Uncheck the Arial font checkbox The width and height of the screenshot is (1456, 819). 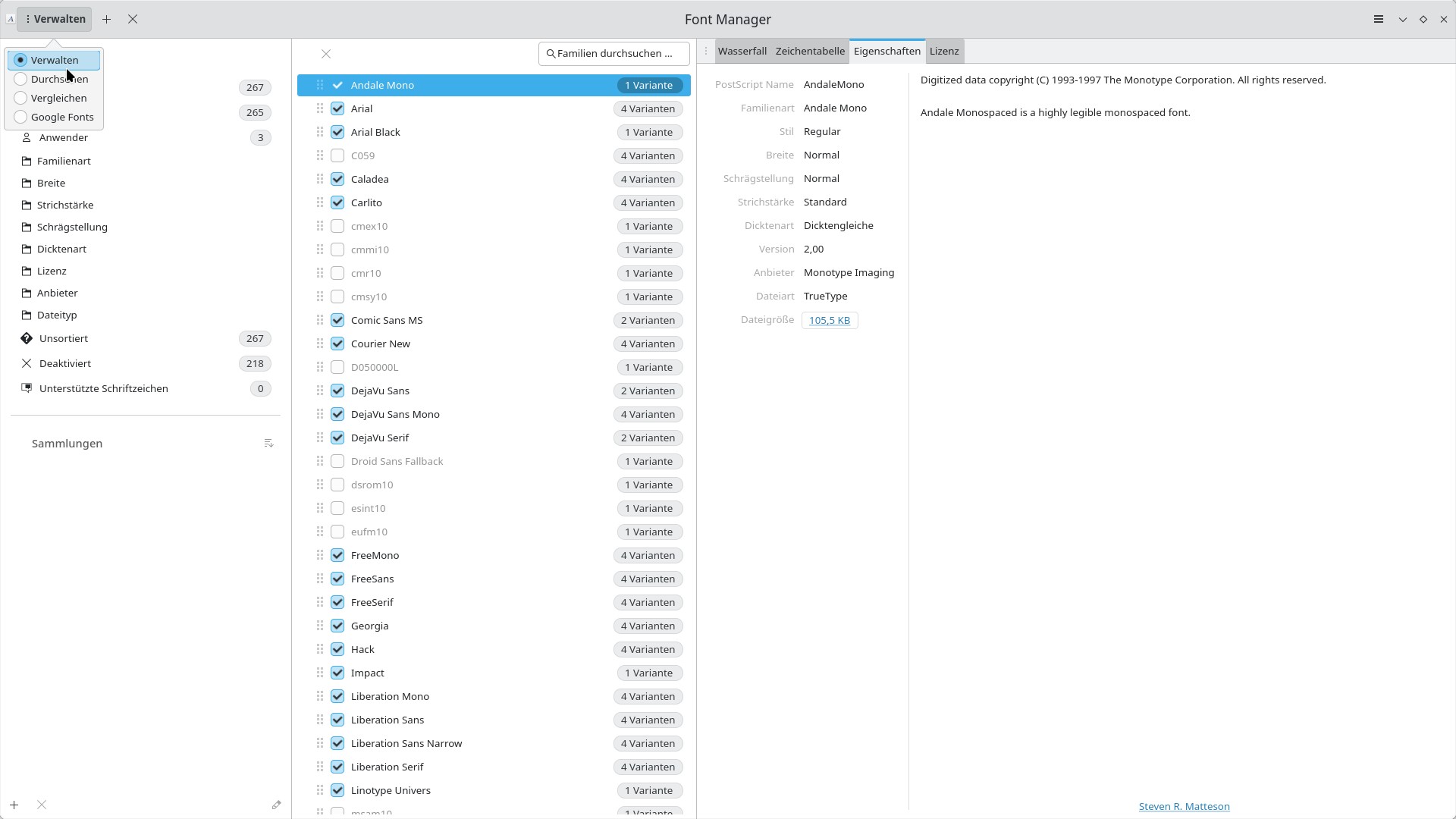[x=337, y=109]
